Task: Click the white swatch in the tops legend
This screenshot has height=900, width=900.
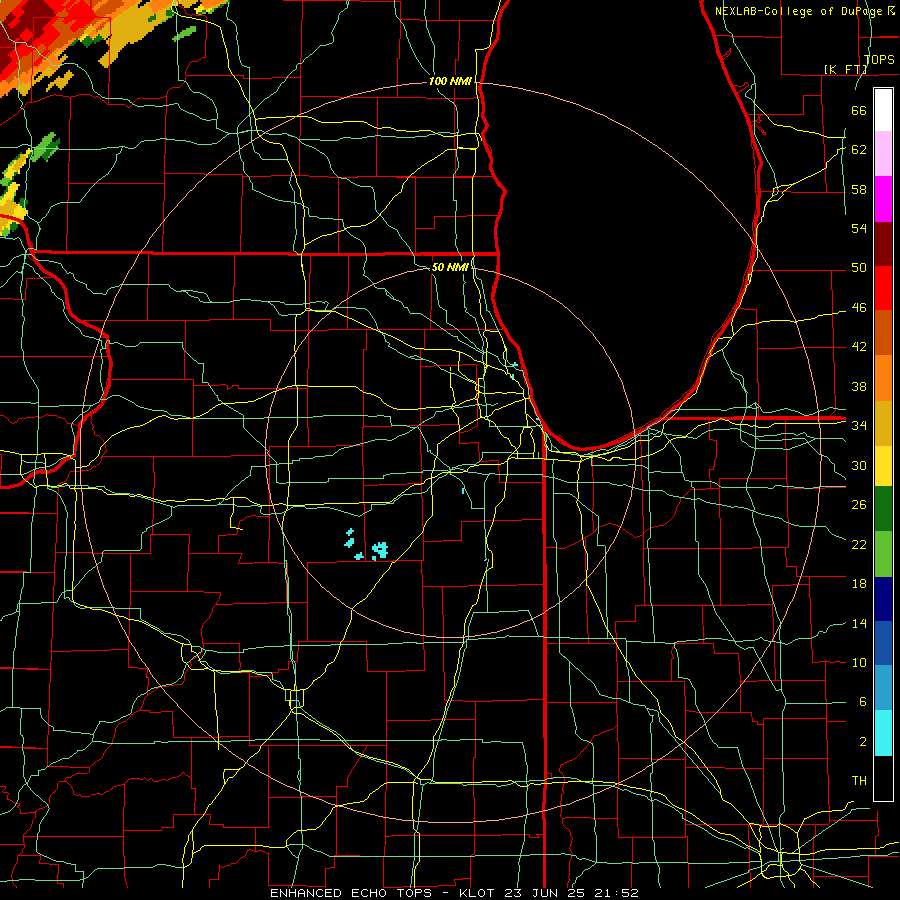Action: pos(883,110)
